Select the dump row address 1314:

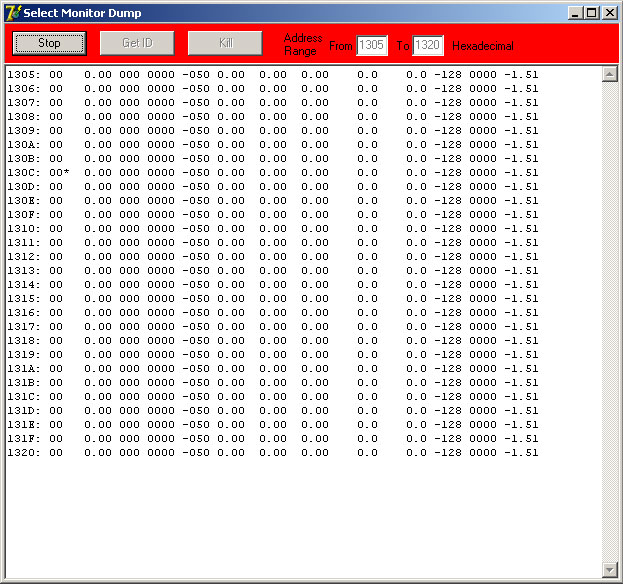[24, 285]
